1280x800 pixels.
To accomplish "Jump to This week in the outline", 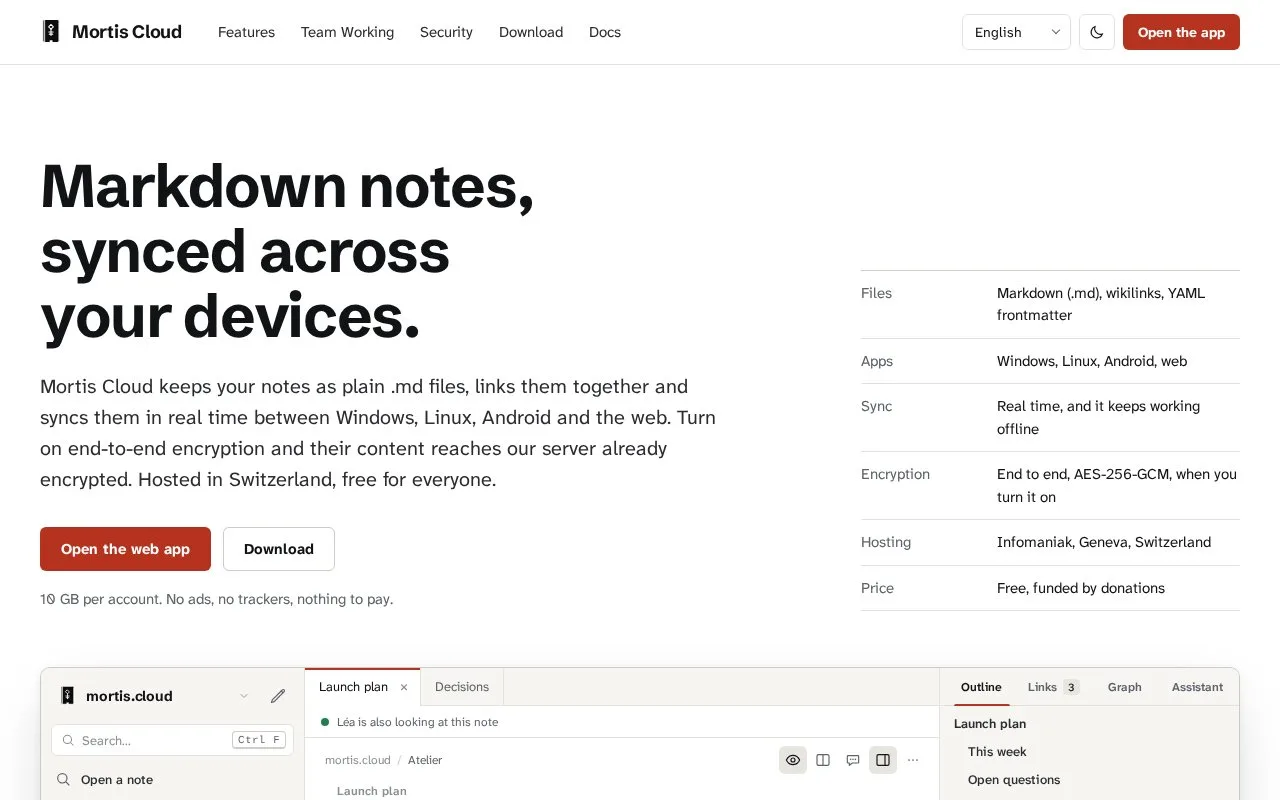I will (997, 752).
